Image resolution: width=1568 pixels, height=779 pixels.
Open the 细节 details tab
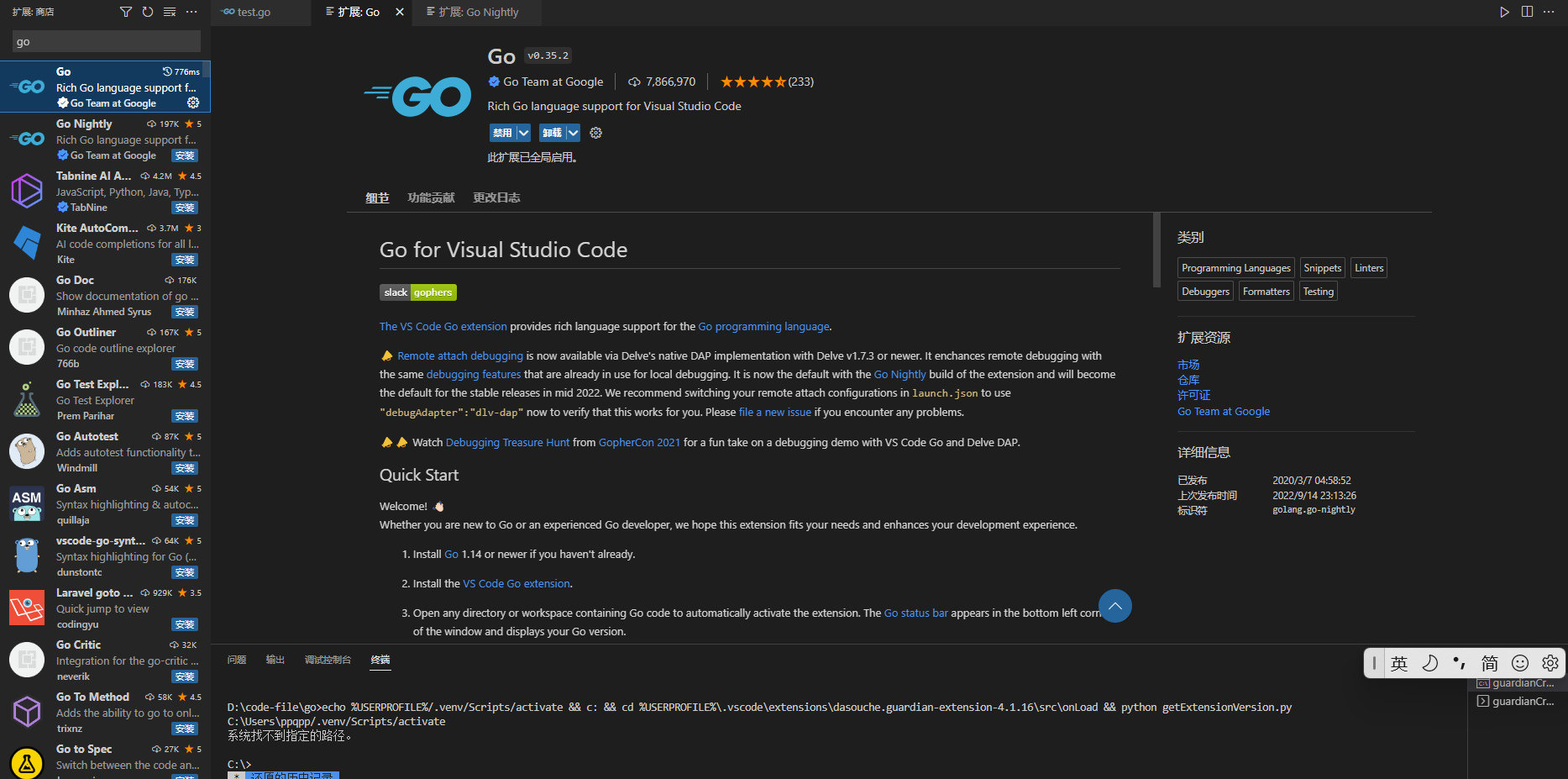click(x=377, y=197)
